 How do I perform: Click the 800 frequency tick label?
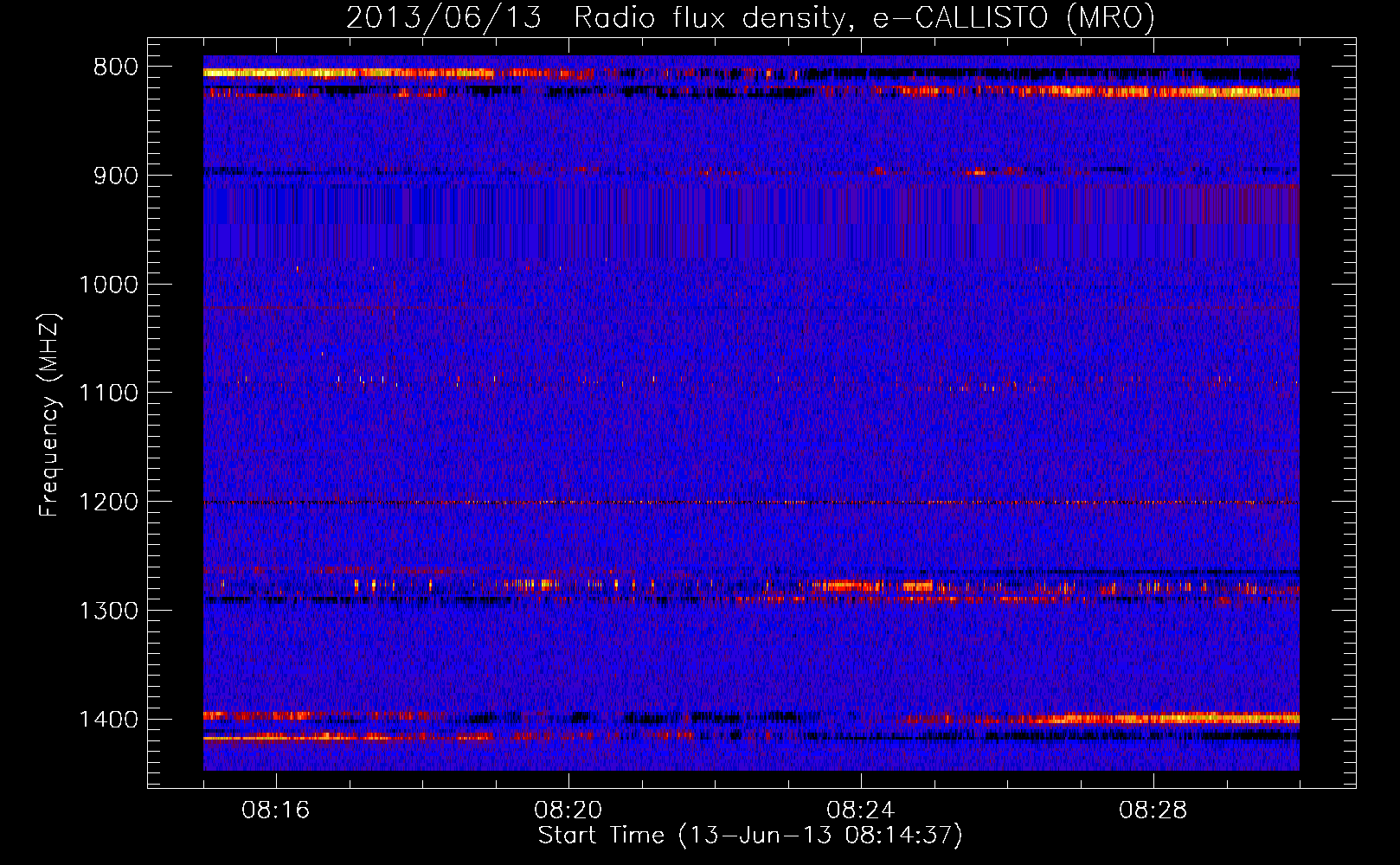coord(116,67)
